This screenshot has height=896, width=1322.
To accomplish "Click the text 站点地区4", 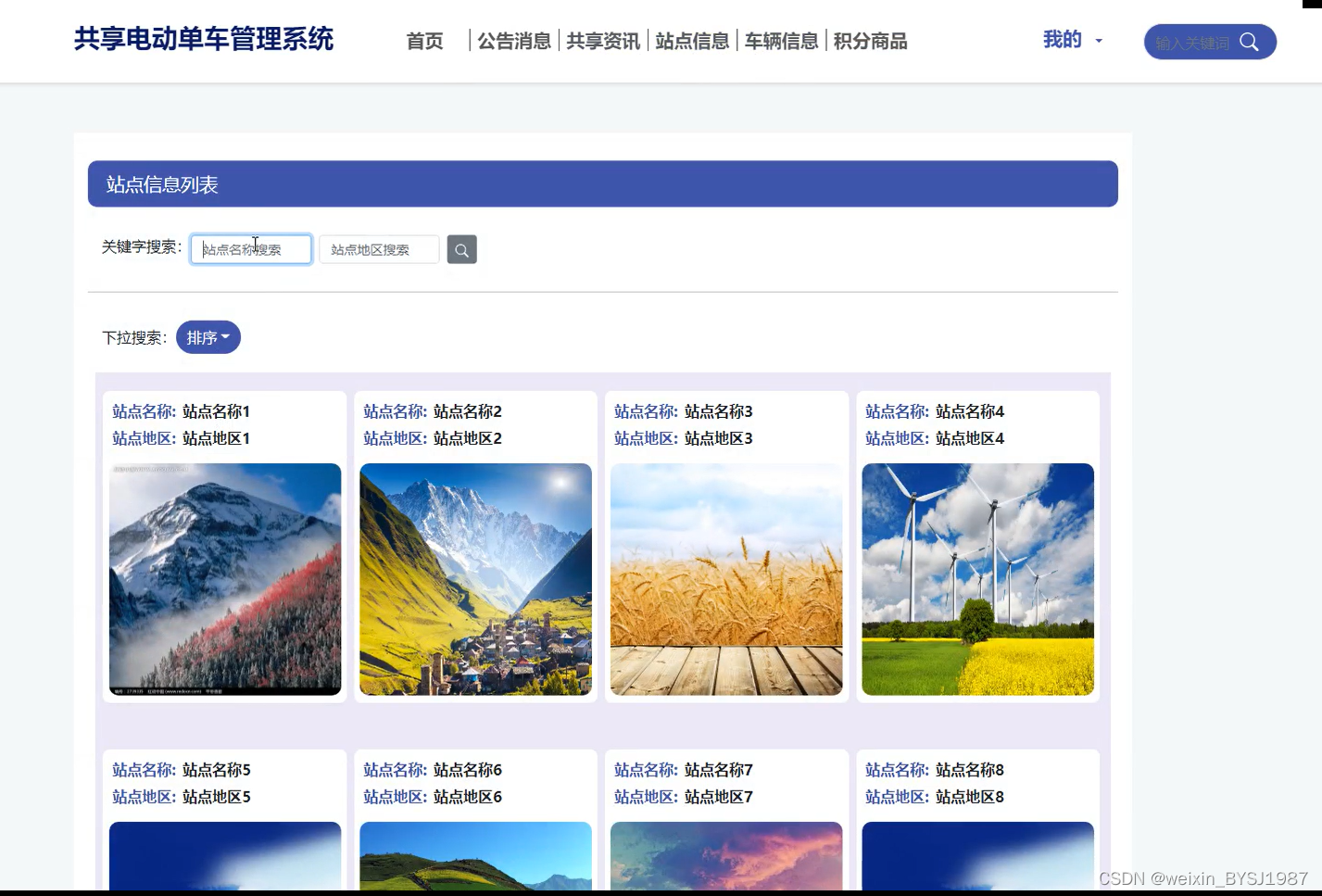I will pyautogui.click(x=969, y=438).
